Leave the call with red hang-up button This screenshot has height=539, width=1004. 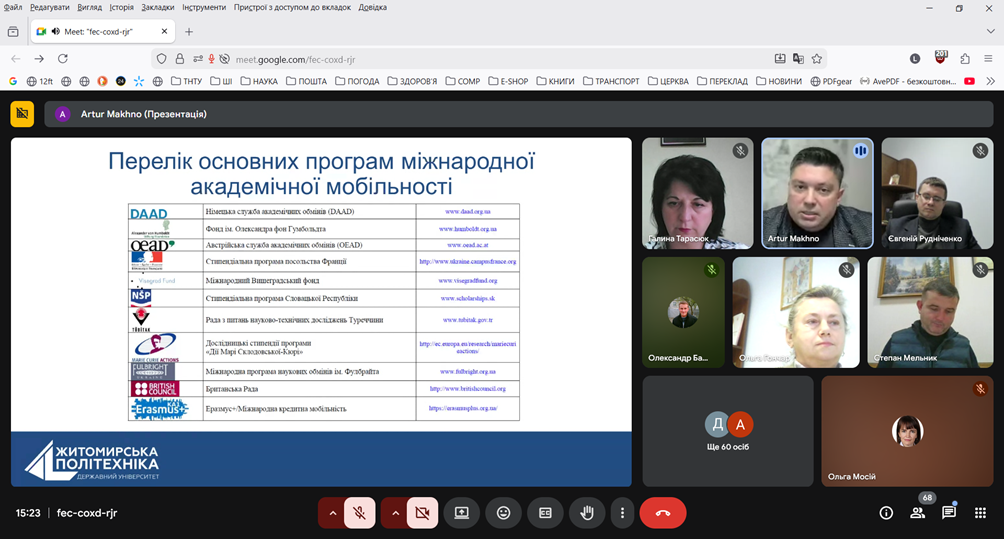click(x=662, y=513)
